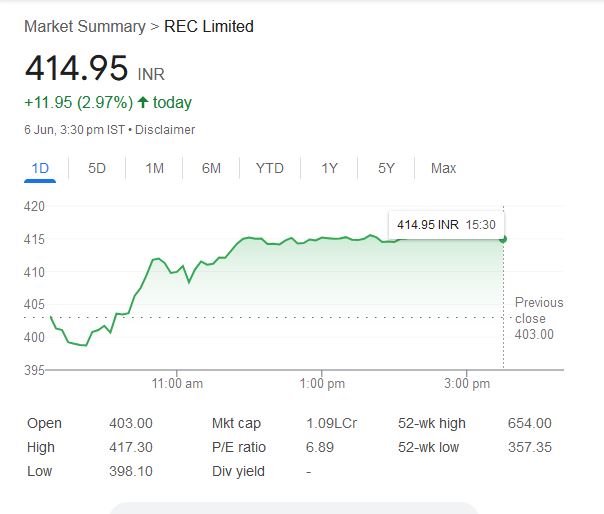Screen dimensions: 604x514
Task: Click the 52-wk high value 654.00
Action: click(x=529, y=423)
